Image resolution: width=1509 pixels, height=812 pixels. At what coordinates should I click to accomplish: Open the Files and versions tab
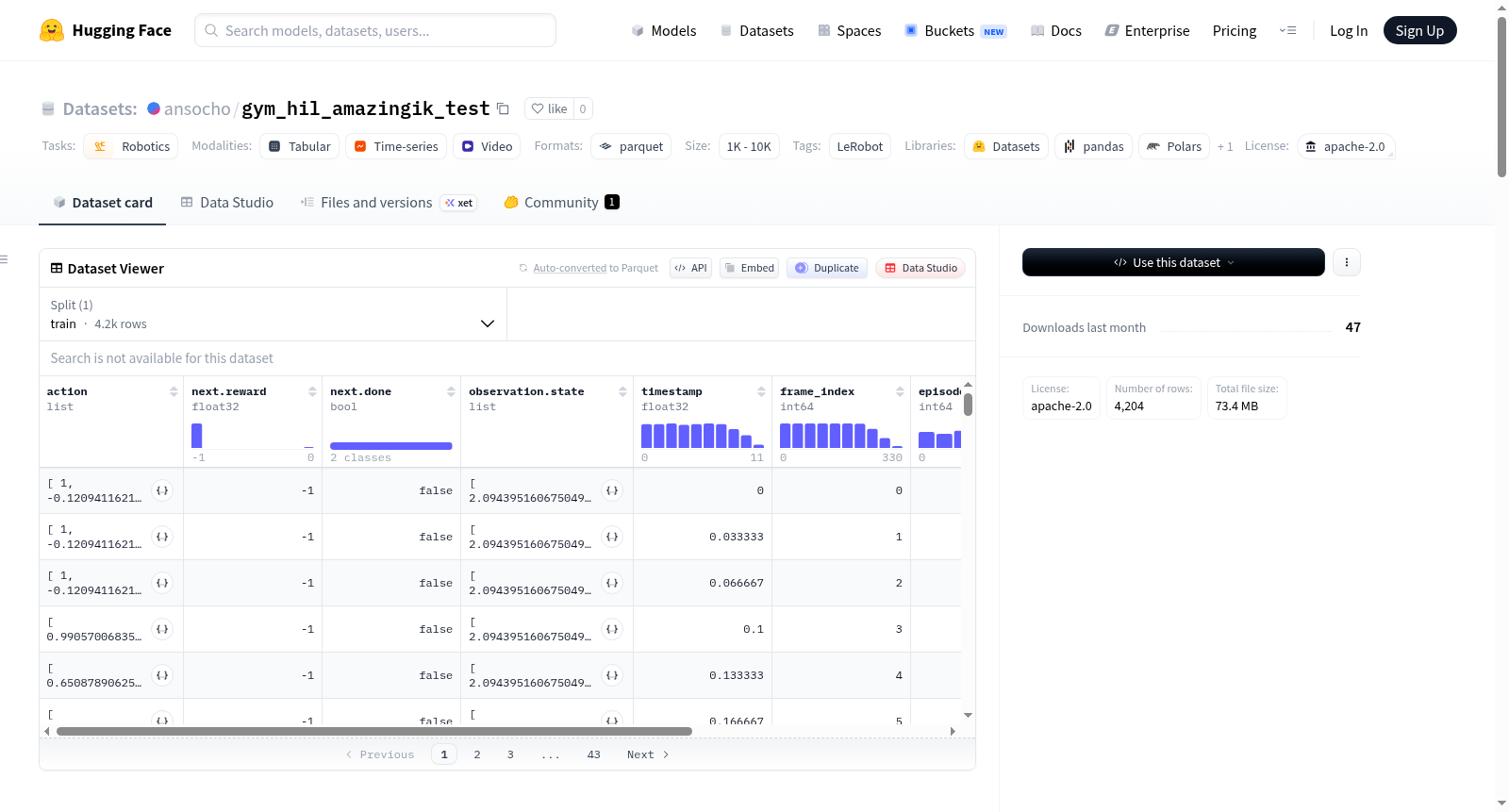[x=389, y=203]
